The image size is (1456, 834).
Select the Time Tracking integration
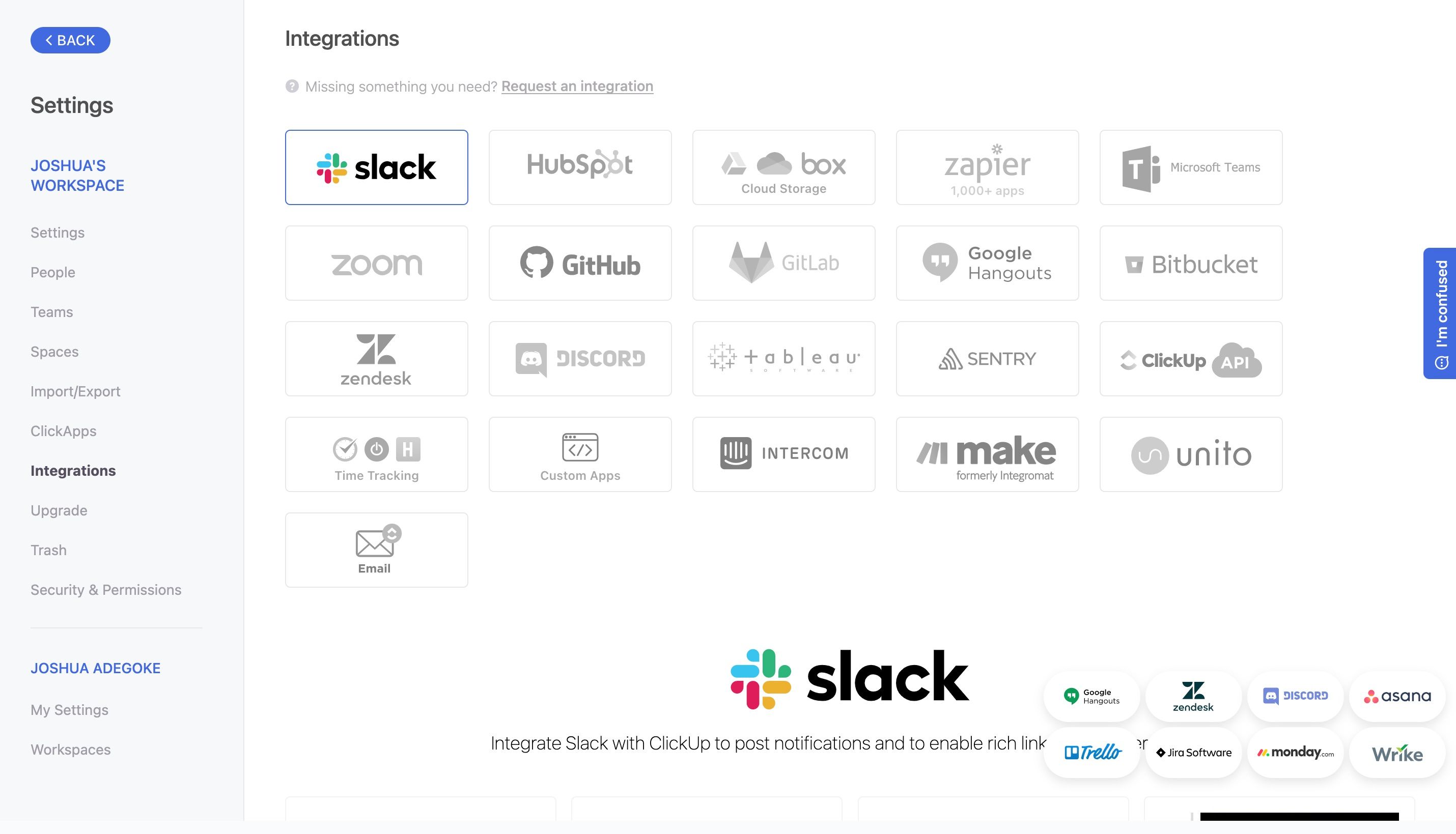pos(377,454)
